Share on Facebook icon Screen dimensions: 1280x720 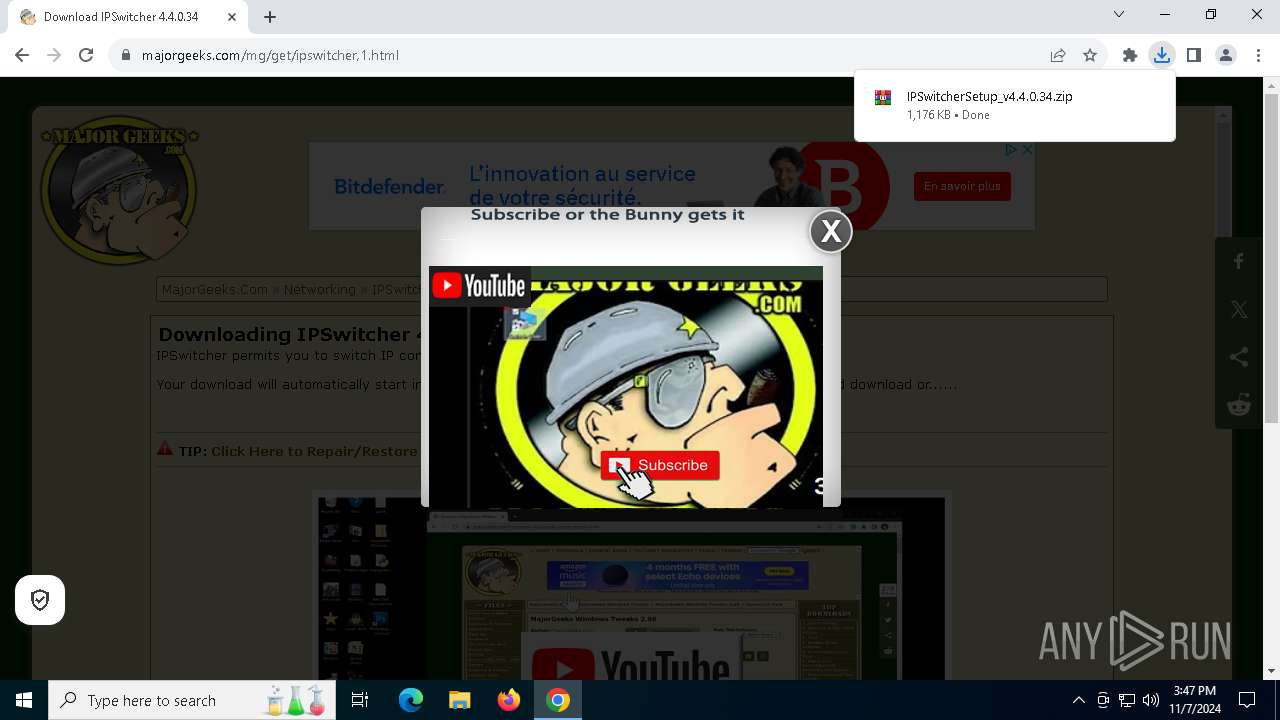[1239, 262]
